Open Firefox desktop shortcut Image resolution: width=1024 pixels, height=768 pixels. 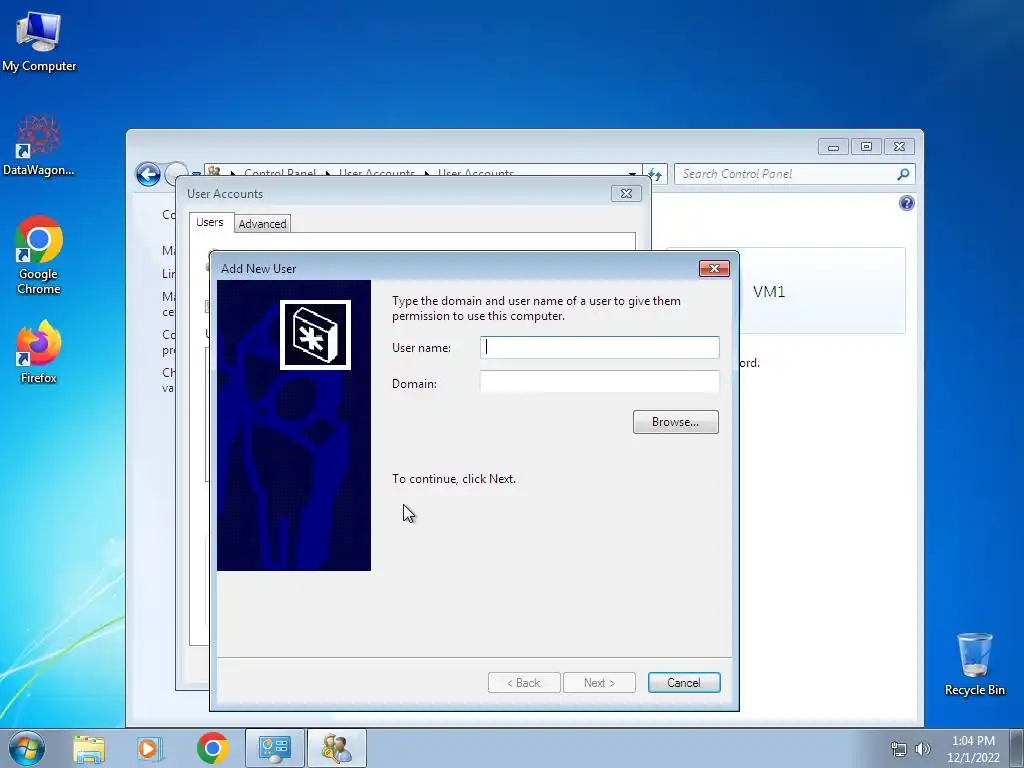pyautogui.click(x=39, y=351)
